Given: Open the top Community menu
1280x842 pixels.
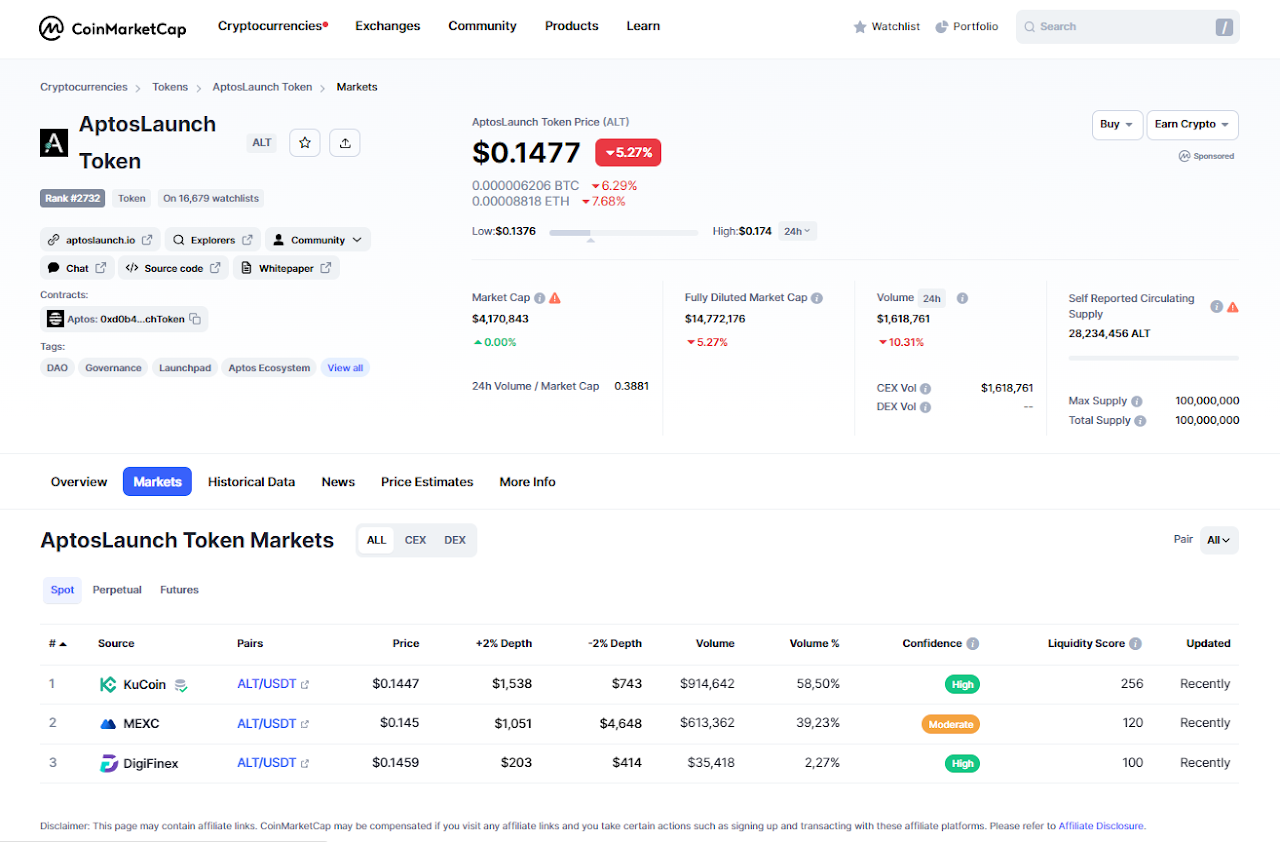Looking at the screenshot, I should pos(482,26).
